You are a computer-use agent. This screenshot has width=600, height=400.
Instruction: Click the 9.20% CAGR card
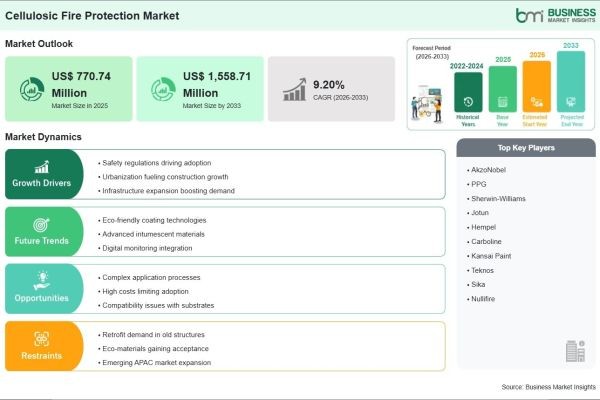point(331,89)
